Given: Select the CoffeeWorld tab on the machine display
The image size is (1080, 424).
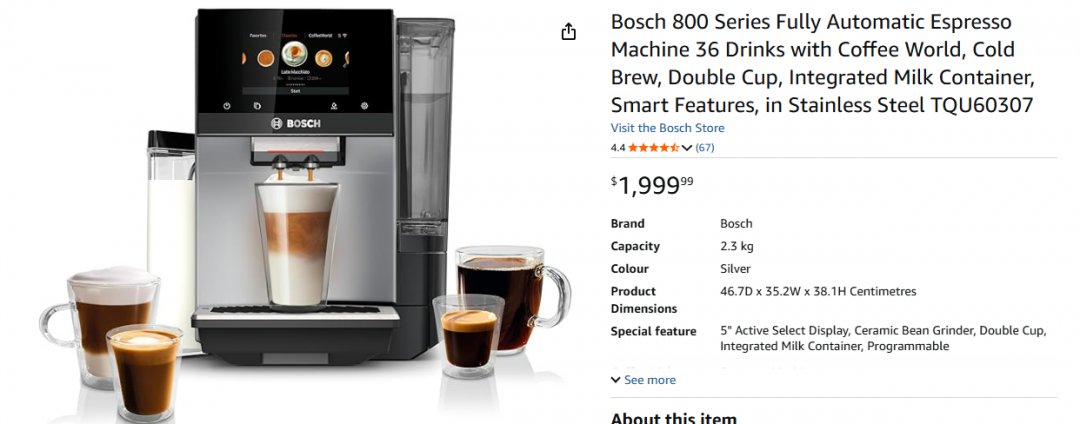Looking at the screenshot, I should point(320,35).
